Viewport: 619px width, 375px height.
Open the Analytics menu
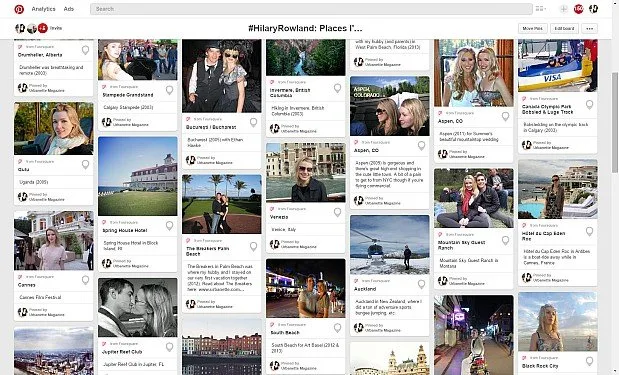tap(43, 9)
